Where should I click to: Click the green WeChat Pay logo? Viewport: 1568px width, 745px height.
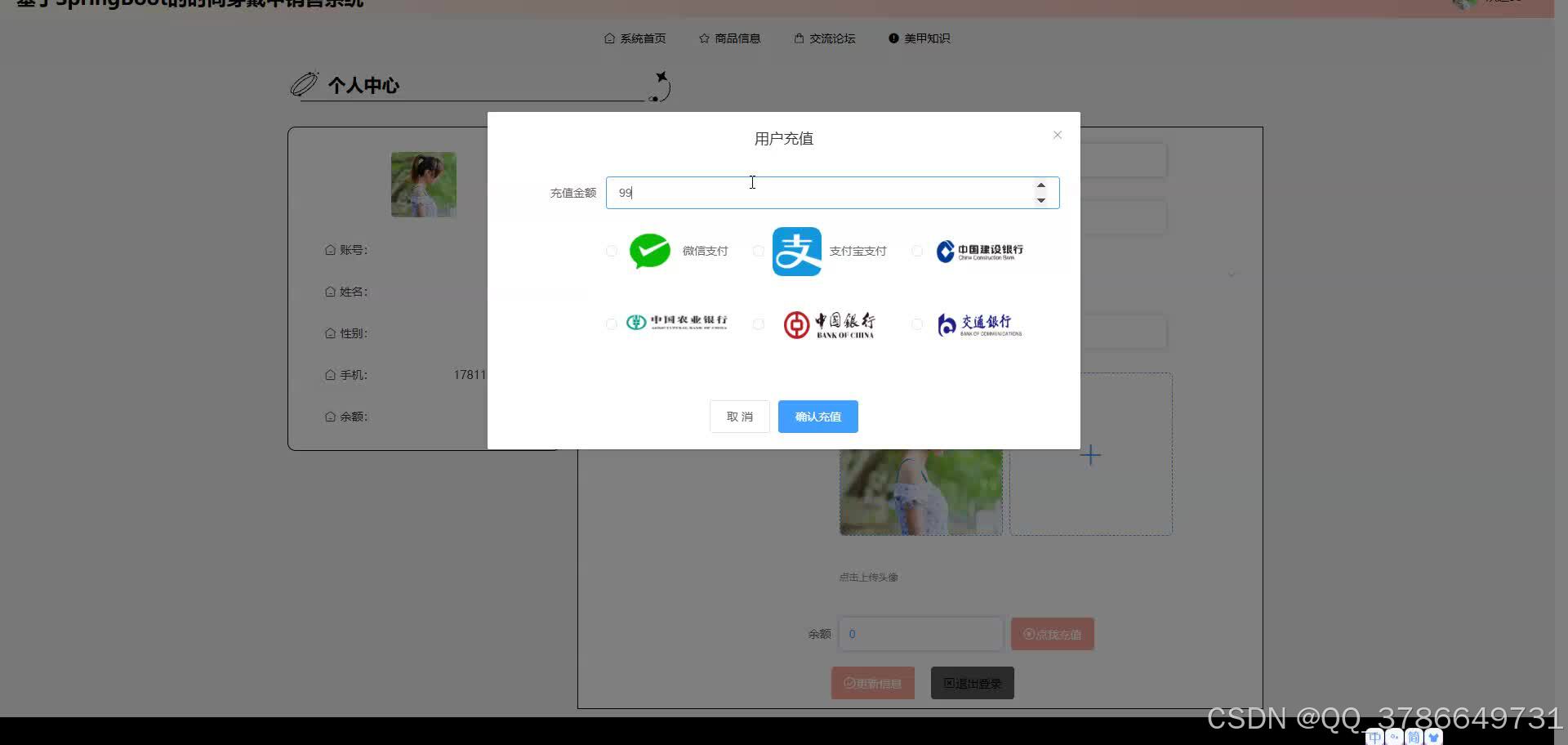pos(650,251)
